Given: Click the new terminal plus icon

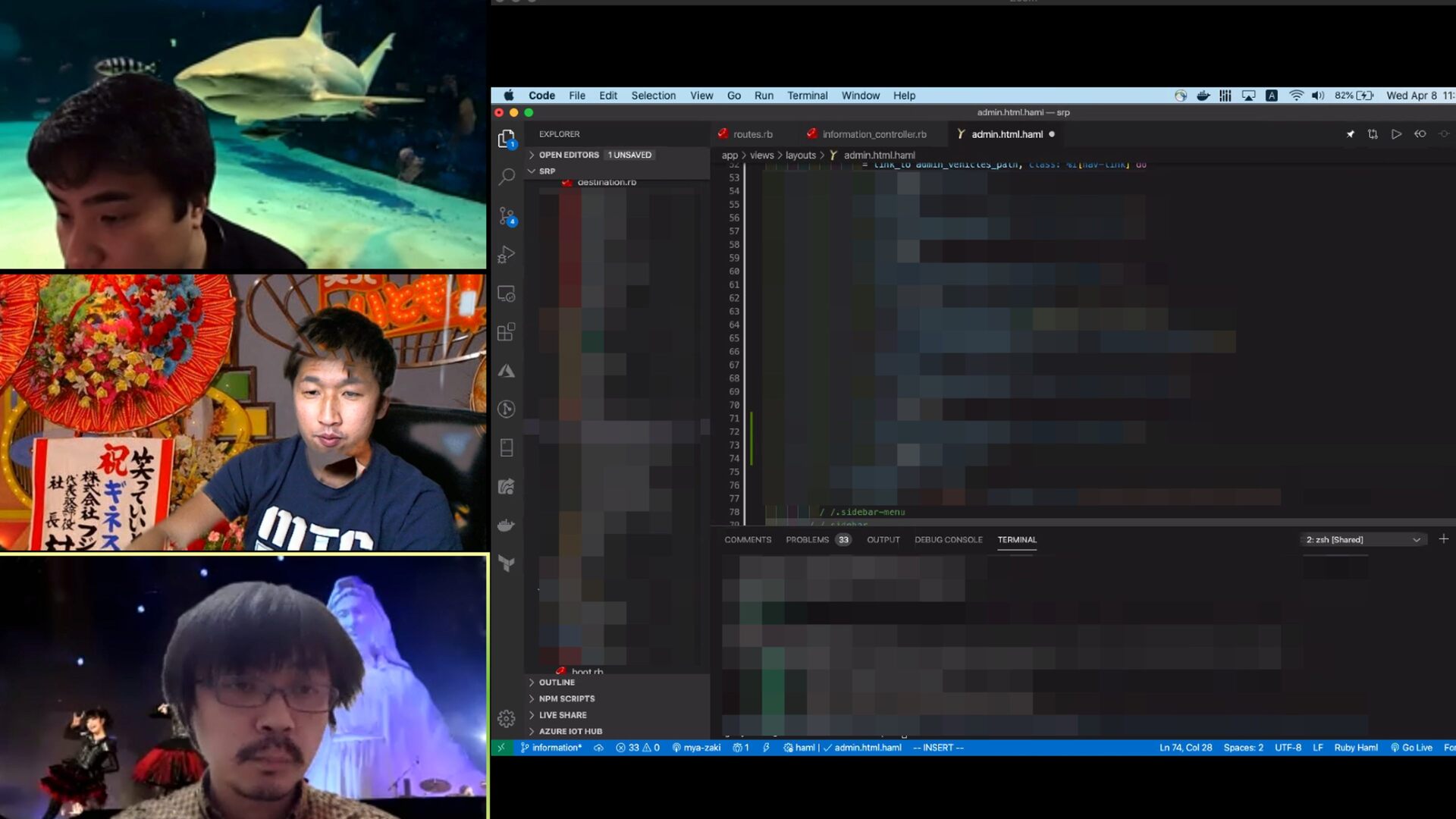Looking at the screenshot, I should [1443, 539].
